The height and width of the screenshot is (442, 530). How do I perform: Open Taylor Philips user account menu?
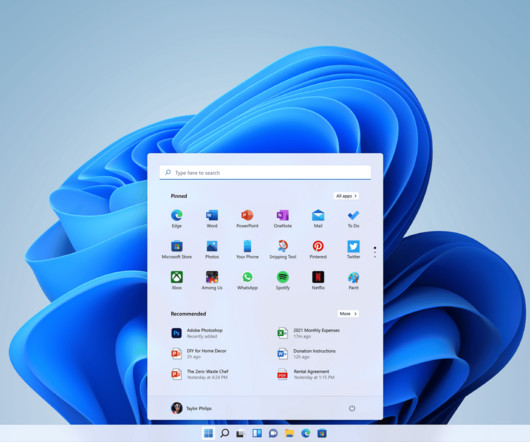click(191, 408)
